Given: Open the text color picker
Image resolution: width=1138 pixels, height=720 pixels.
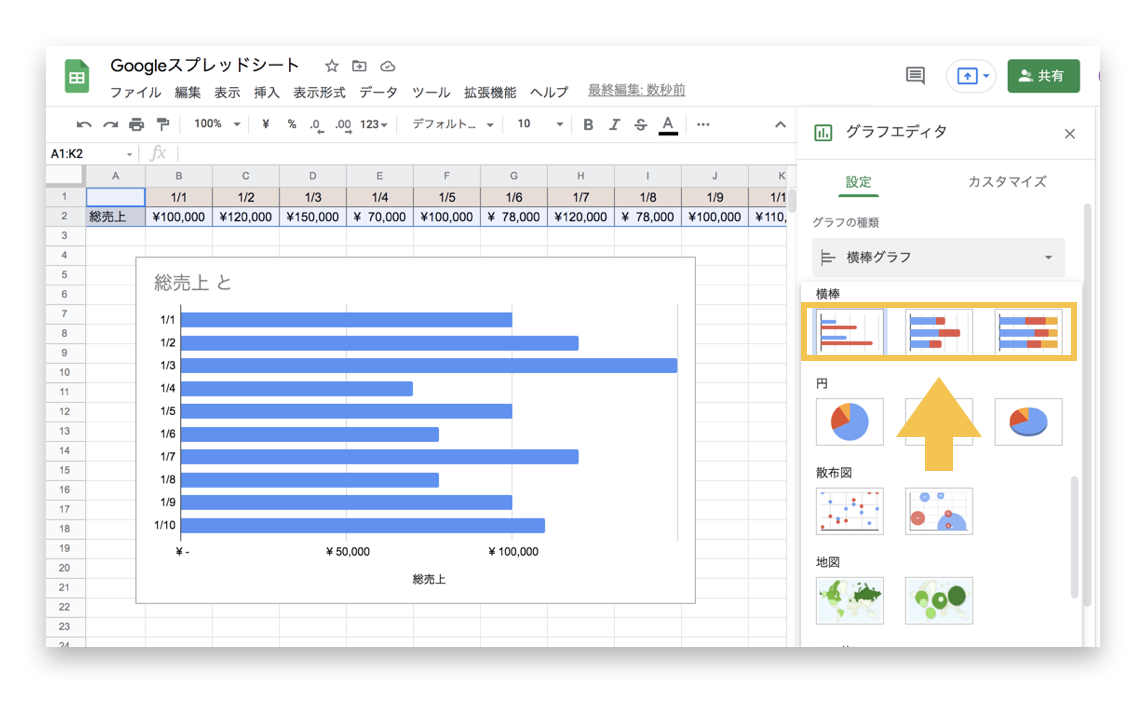Looking at the screenshot, I should (x=668, y=124).
